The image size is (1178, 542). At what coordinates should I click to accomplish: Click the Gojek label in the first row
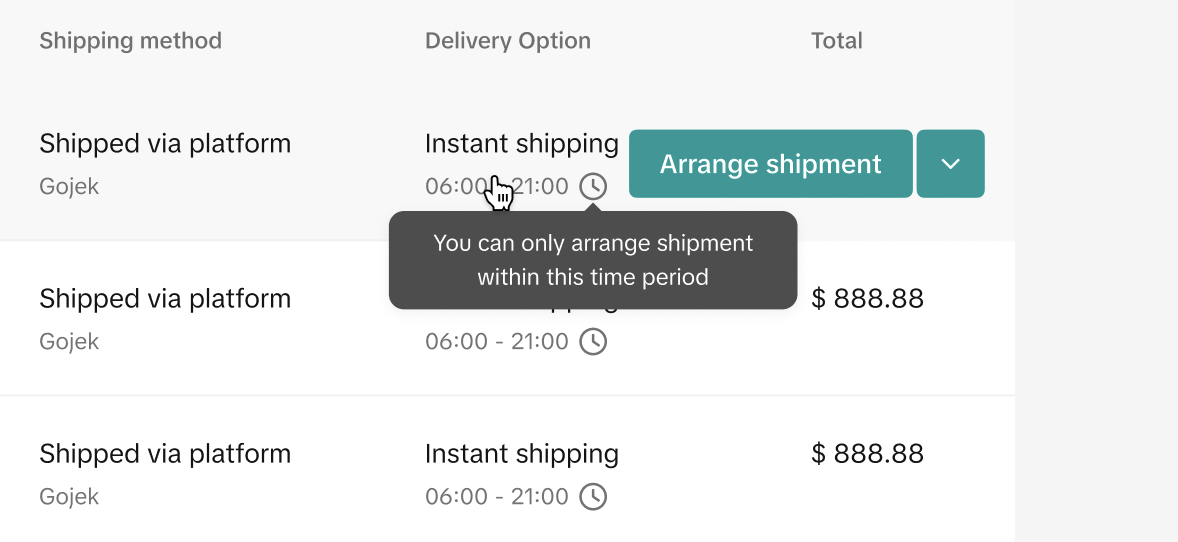[x=69, y=187]
